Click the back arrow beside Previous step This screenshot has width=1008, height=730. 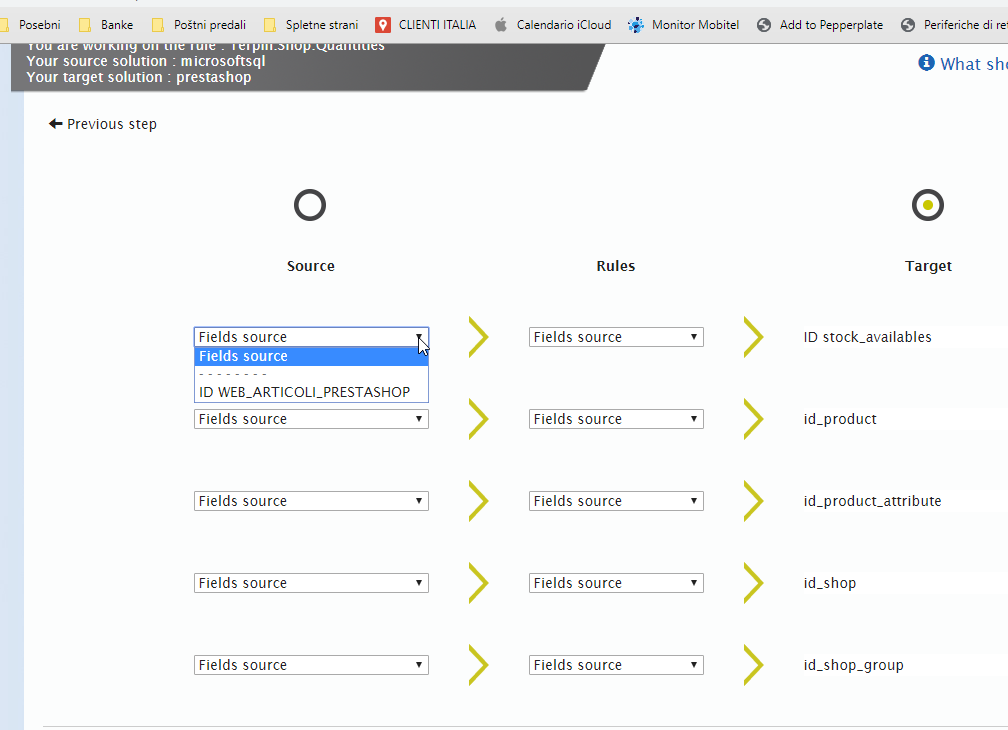(55, 123)
